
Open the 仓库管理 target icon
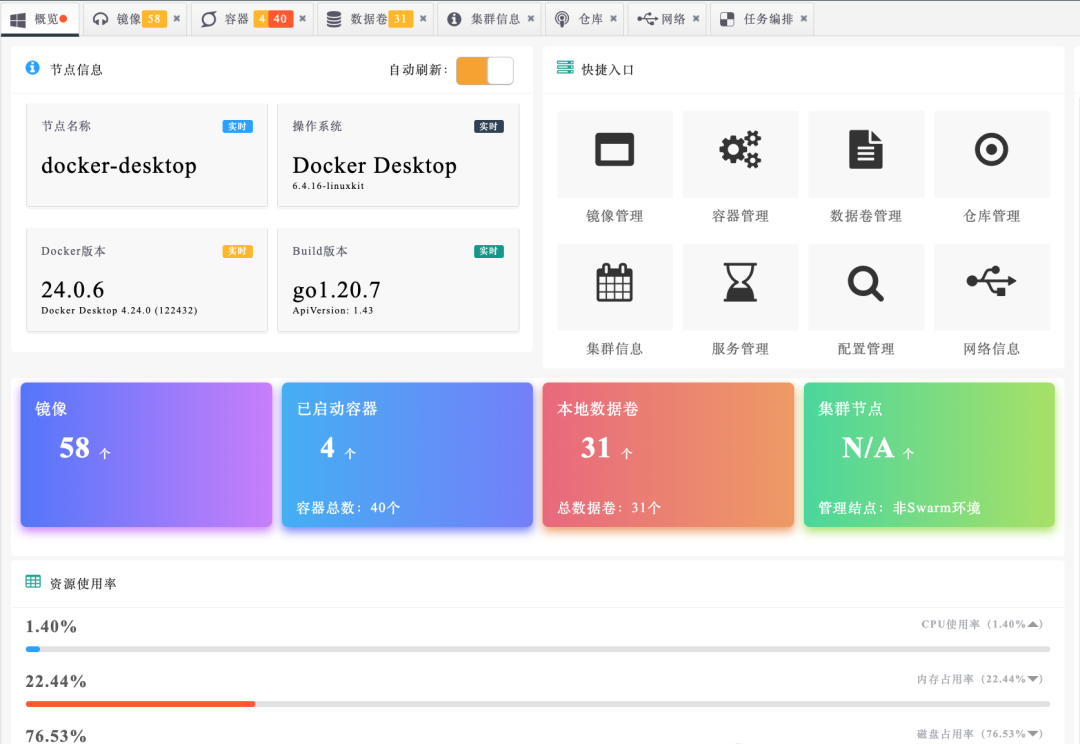992,149
